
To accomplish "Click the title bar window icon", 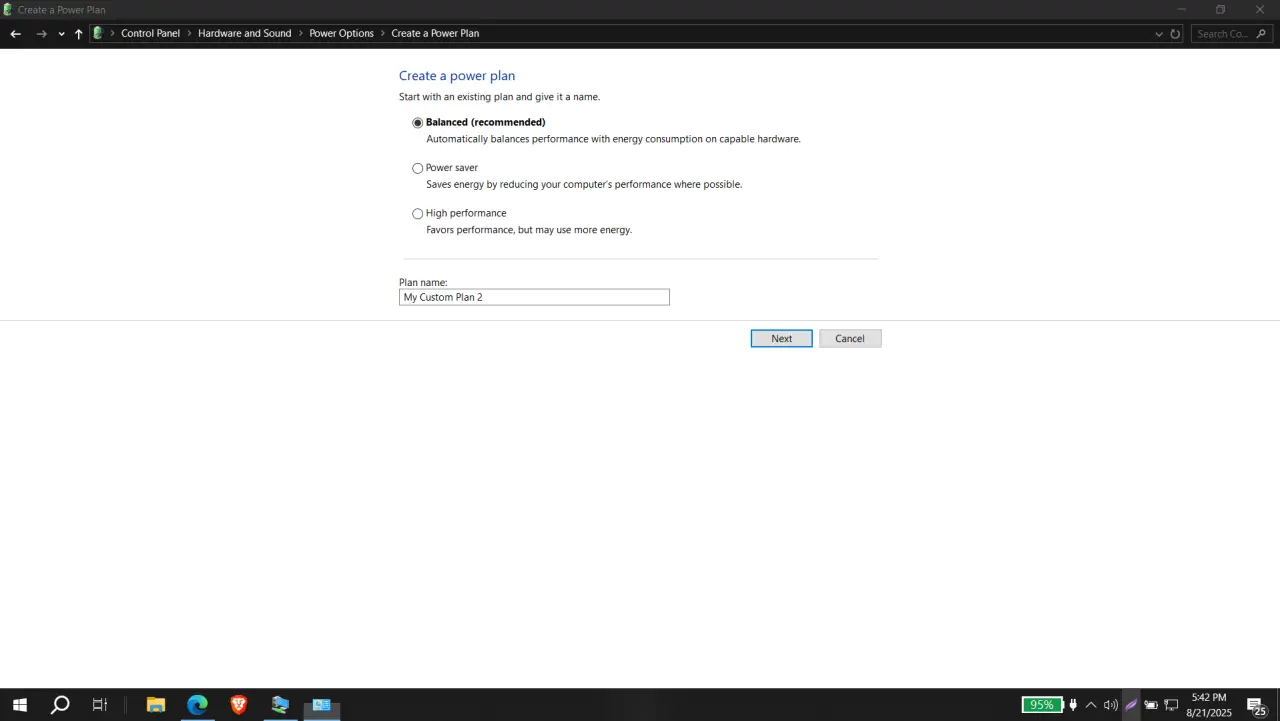I will 8,9.
